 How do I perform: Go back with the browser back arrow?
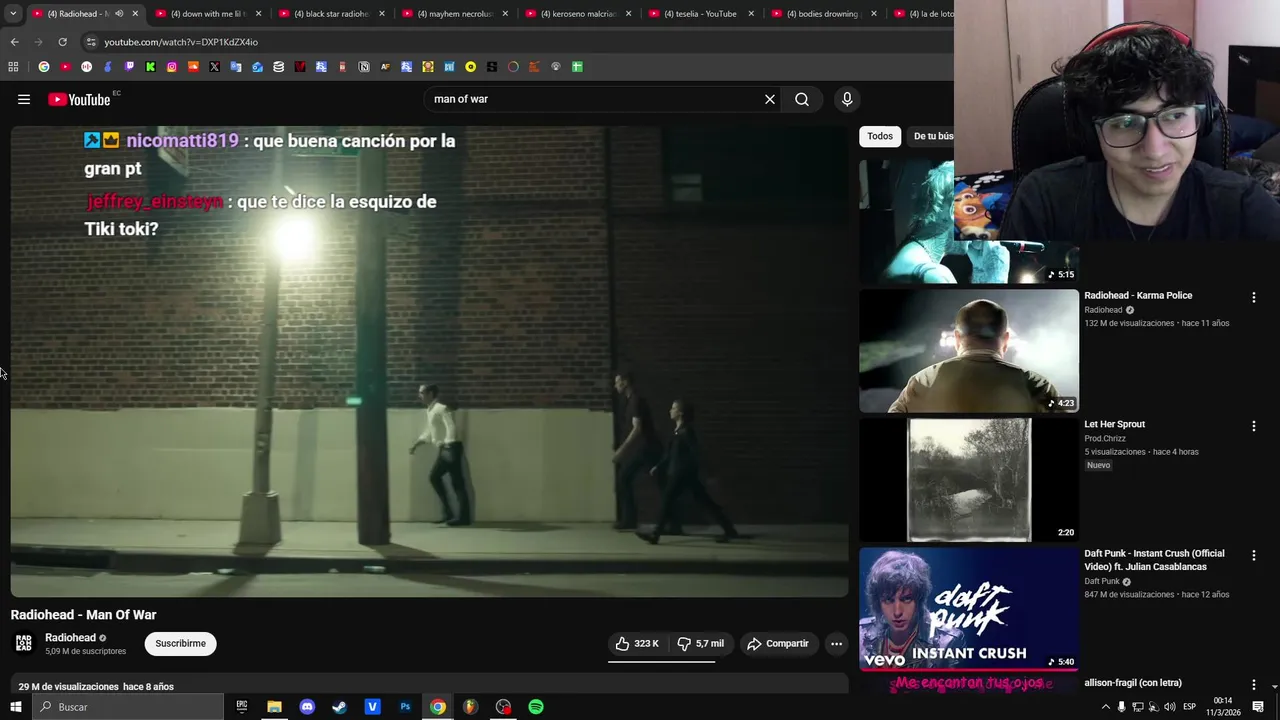click(x=14, y=42)
